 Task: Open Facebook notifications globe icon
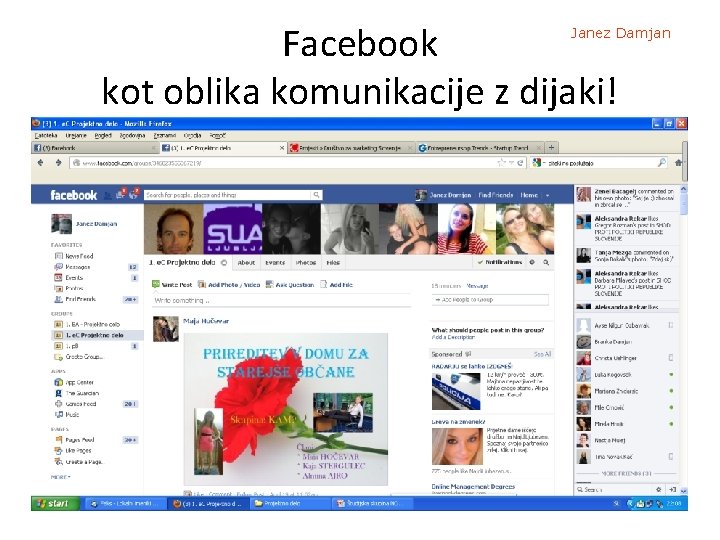click(x=134, y=194)
